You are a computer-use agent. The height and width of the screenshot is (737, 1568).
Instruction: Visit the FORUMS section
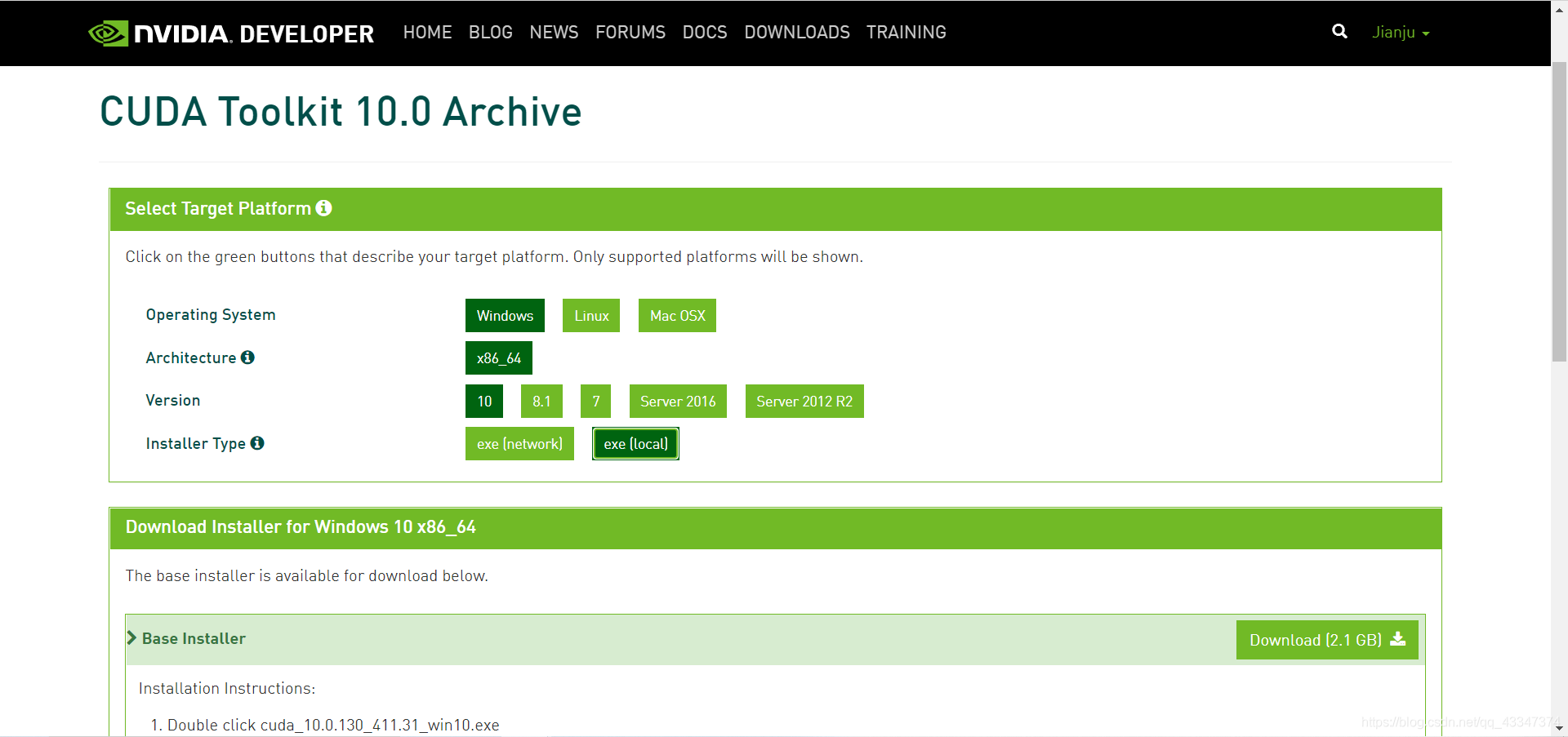(630, 33)
